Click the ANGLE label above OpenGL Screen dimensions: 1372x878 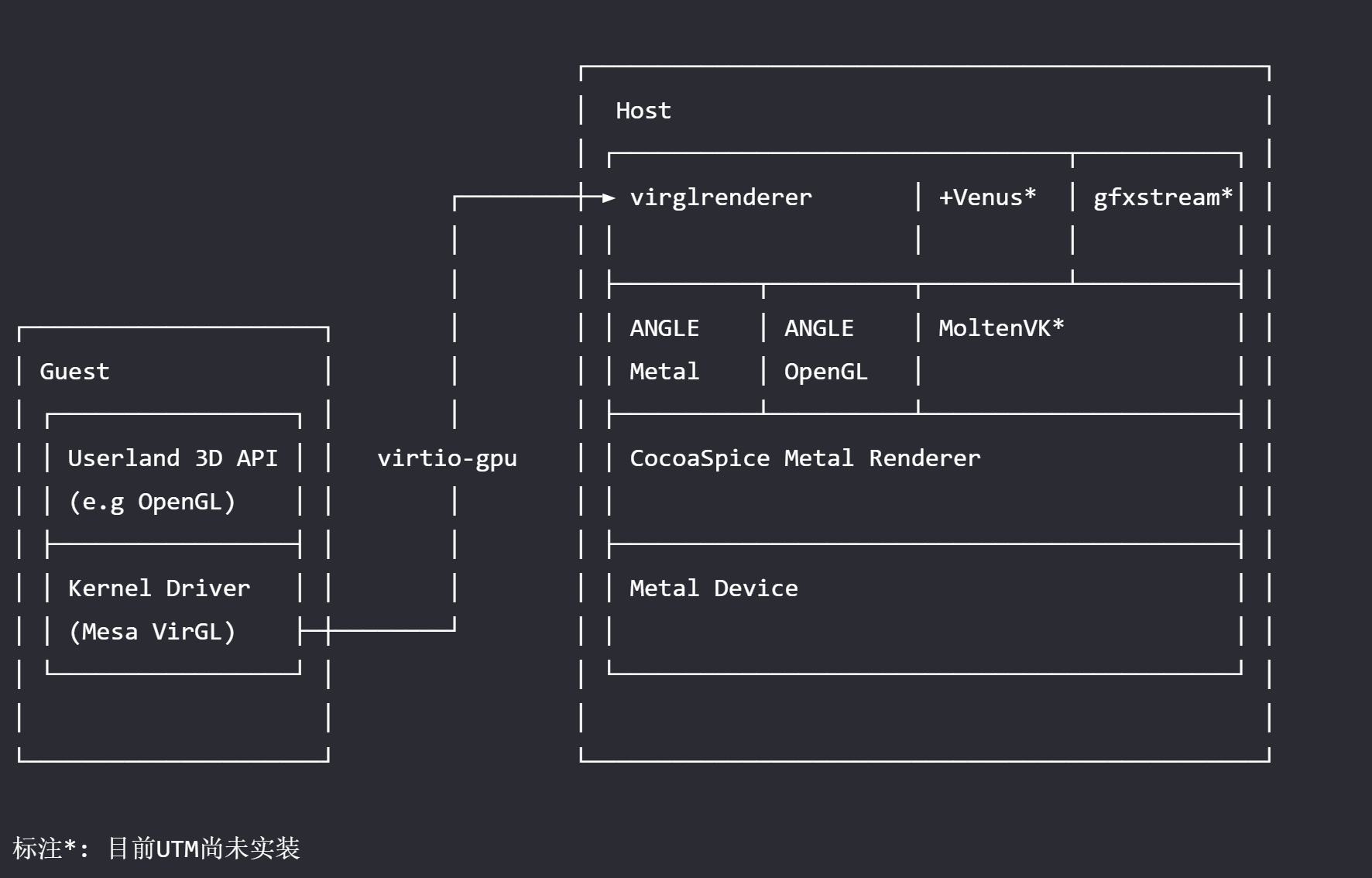[x=818, y=328]
